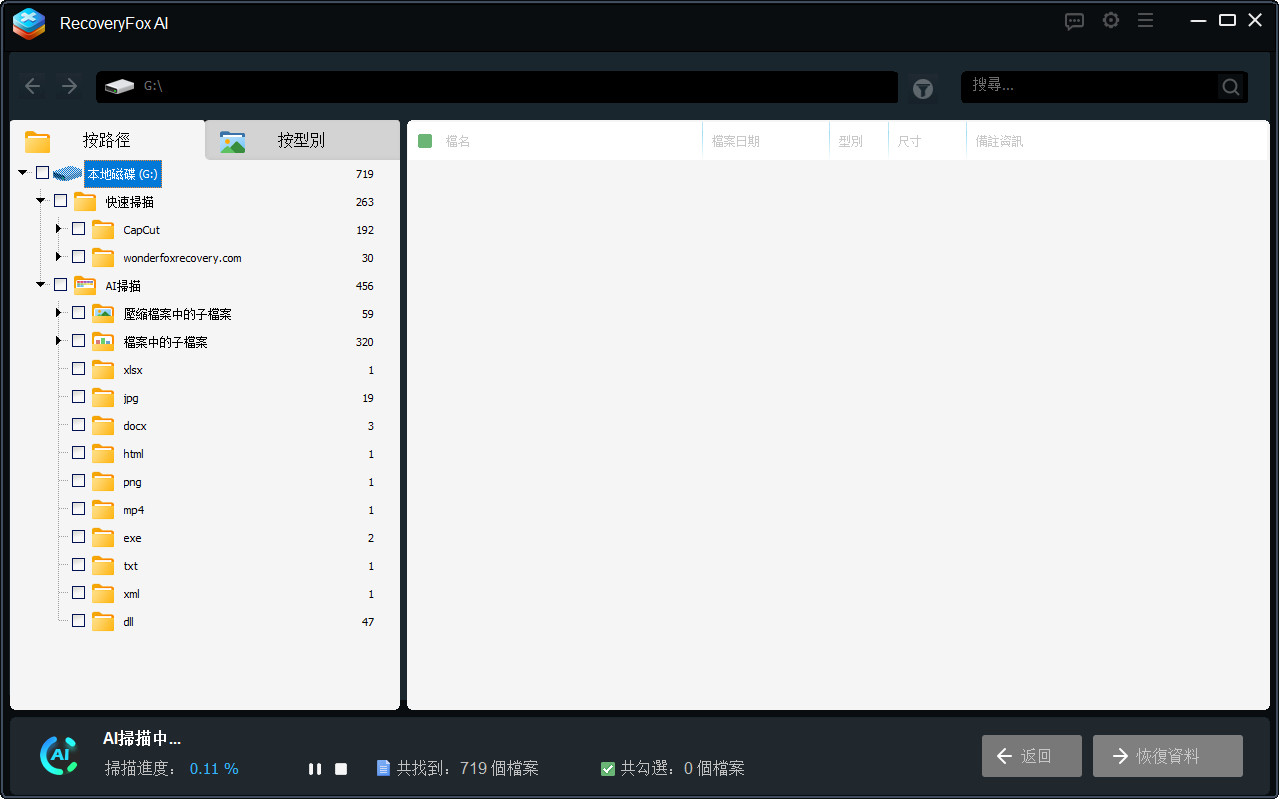Click the AI scan spinner icon
The image size is (1279, 799).
coord(59,755)
